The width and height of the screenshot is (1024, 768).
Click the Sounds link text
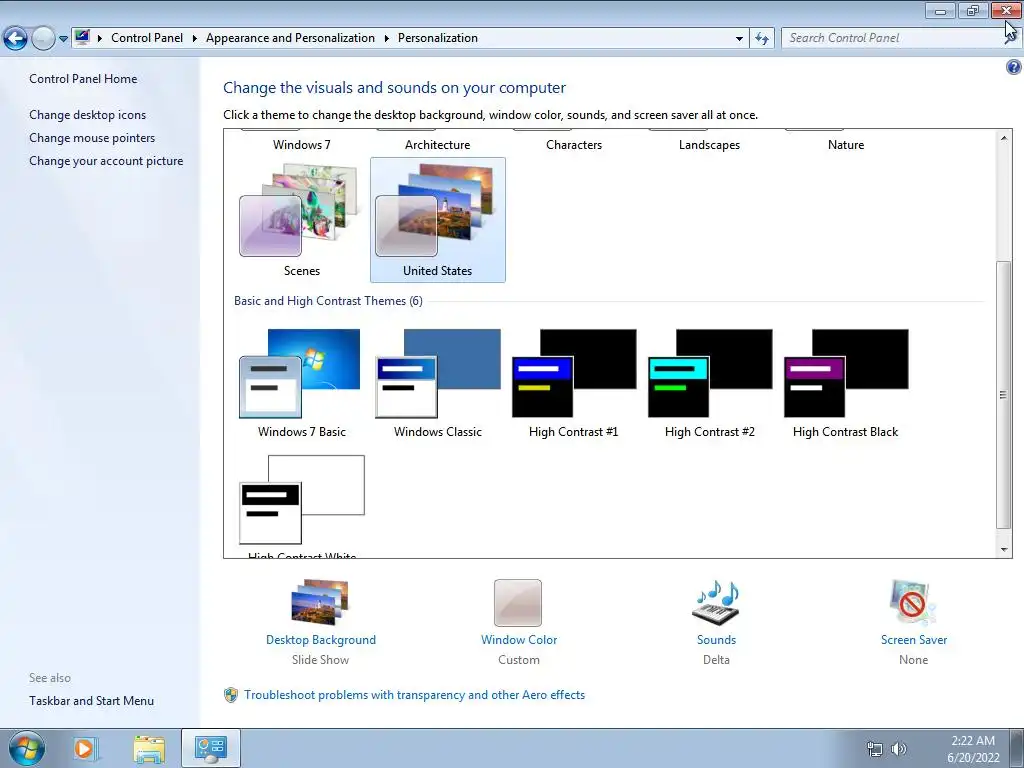coord(716,640)
